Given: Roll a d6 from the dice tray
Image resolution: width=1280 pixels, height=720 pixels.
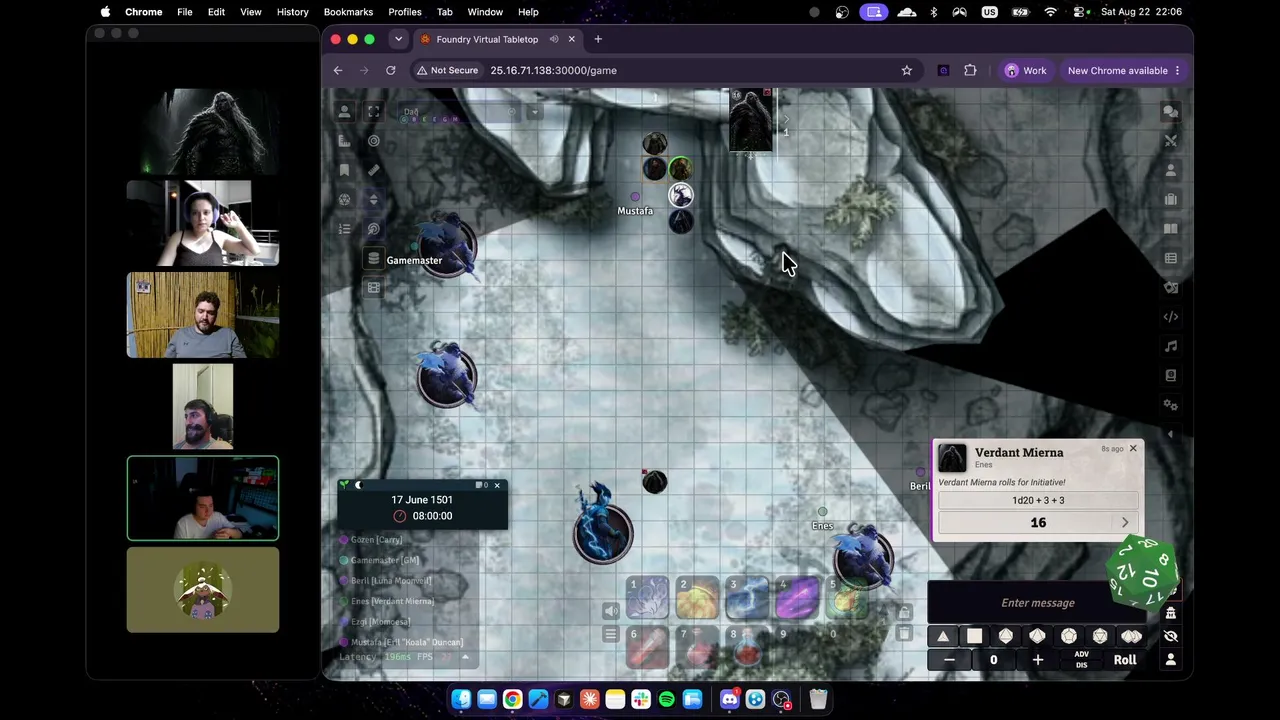Looking at the screenshot, I should [974, 636].
